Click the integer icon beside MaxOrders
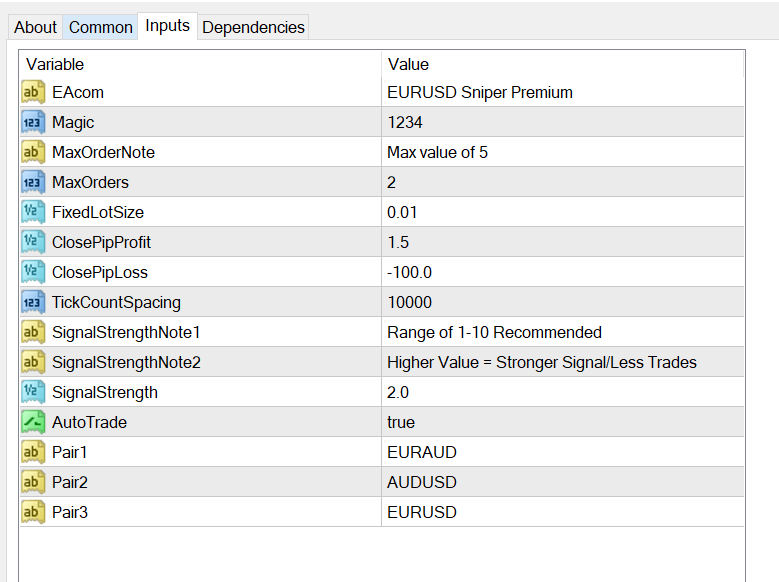 [33, 182]
